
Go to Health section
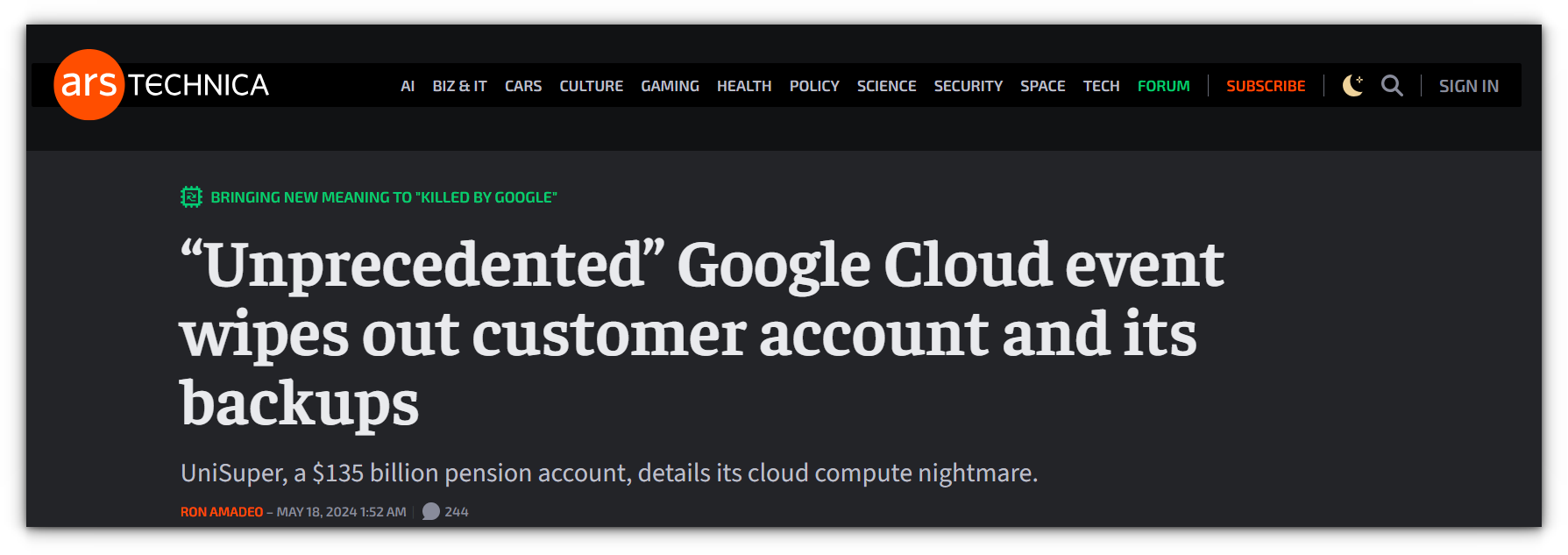(744, 86)
